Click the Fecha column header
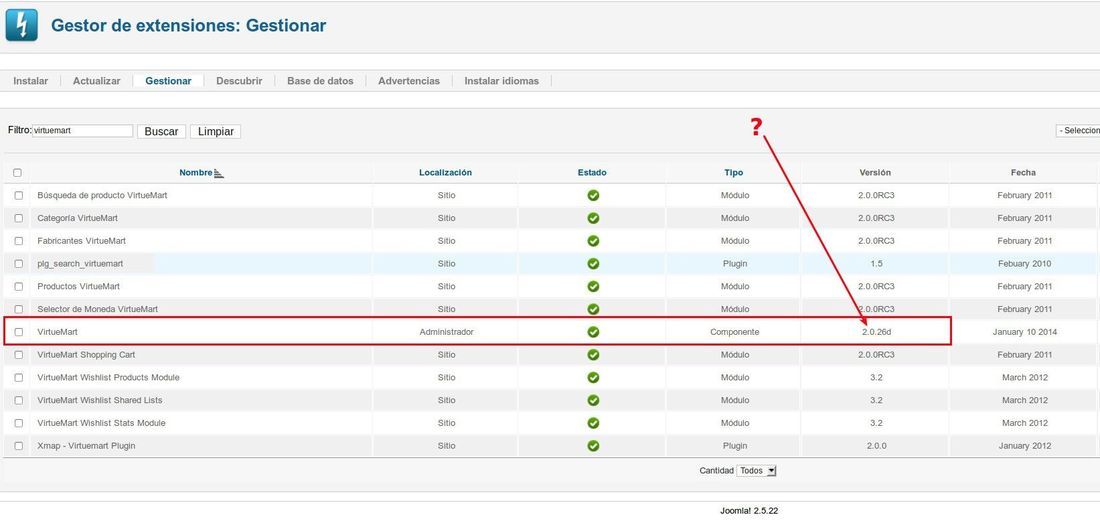Screen dimensions: 1100x521 click(x=1024, y=172)
